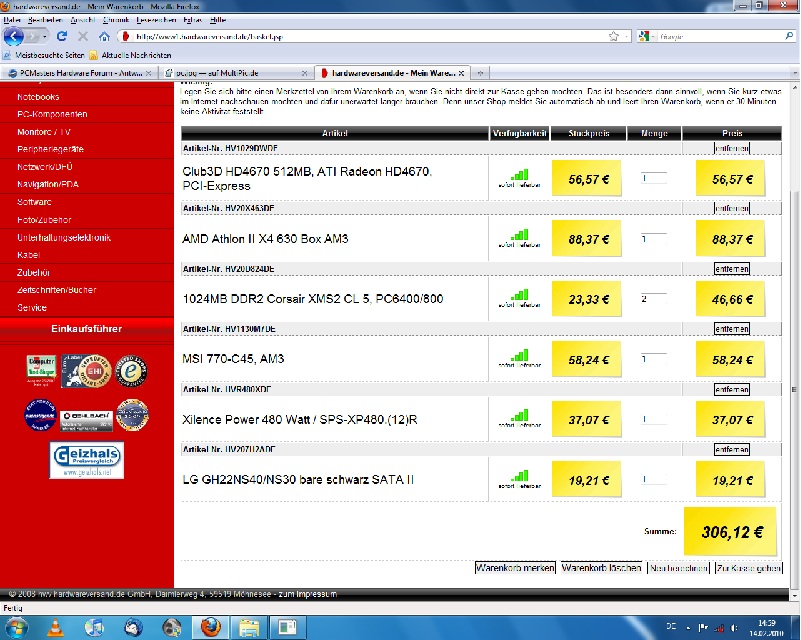Close the PCMasters Hardware Forum tab
This screenshot has height=640, width=801.
click(149, 73)
